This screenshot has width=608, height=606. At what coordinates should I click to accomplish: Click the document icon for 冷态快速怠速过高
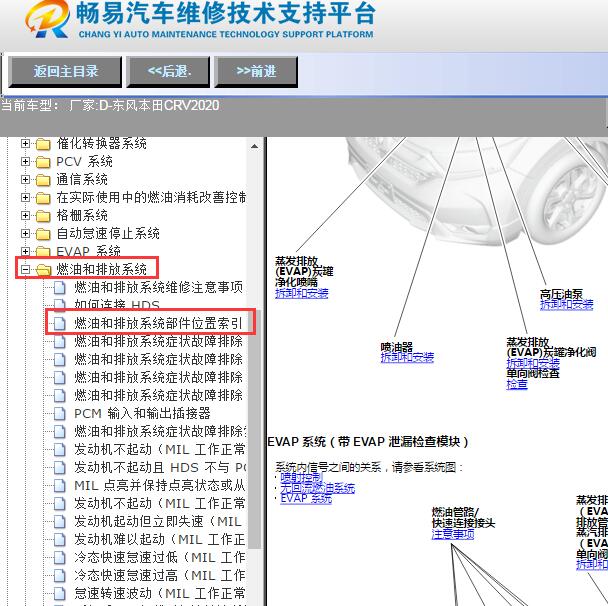coord(59,575)
